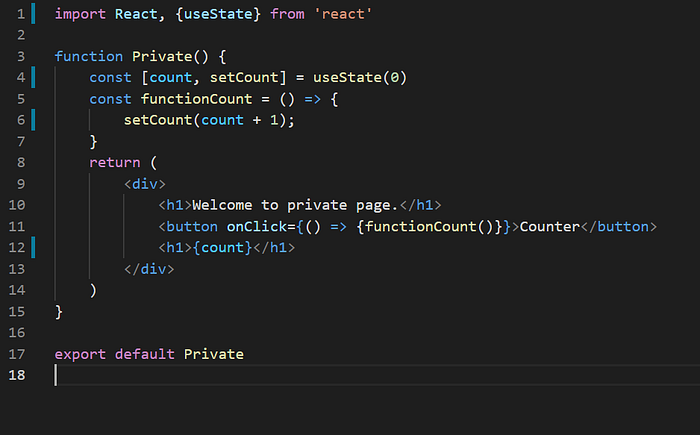This screenshot has width=700, height=435.
Task: Click 'functionCount' in its declaration on line 5
Action: click(196, 99)
